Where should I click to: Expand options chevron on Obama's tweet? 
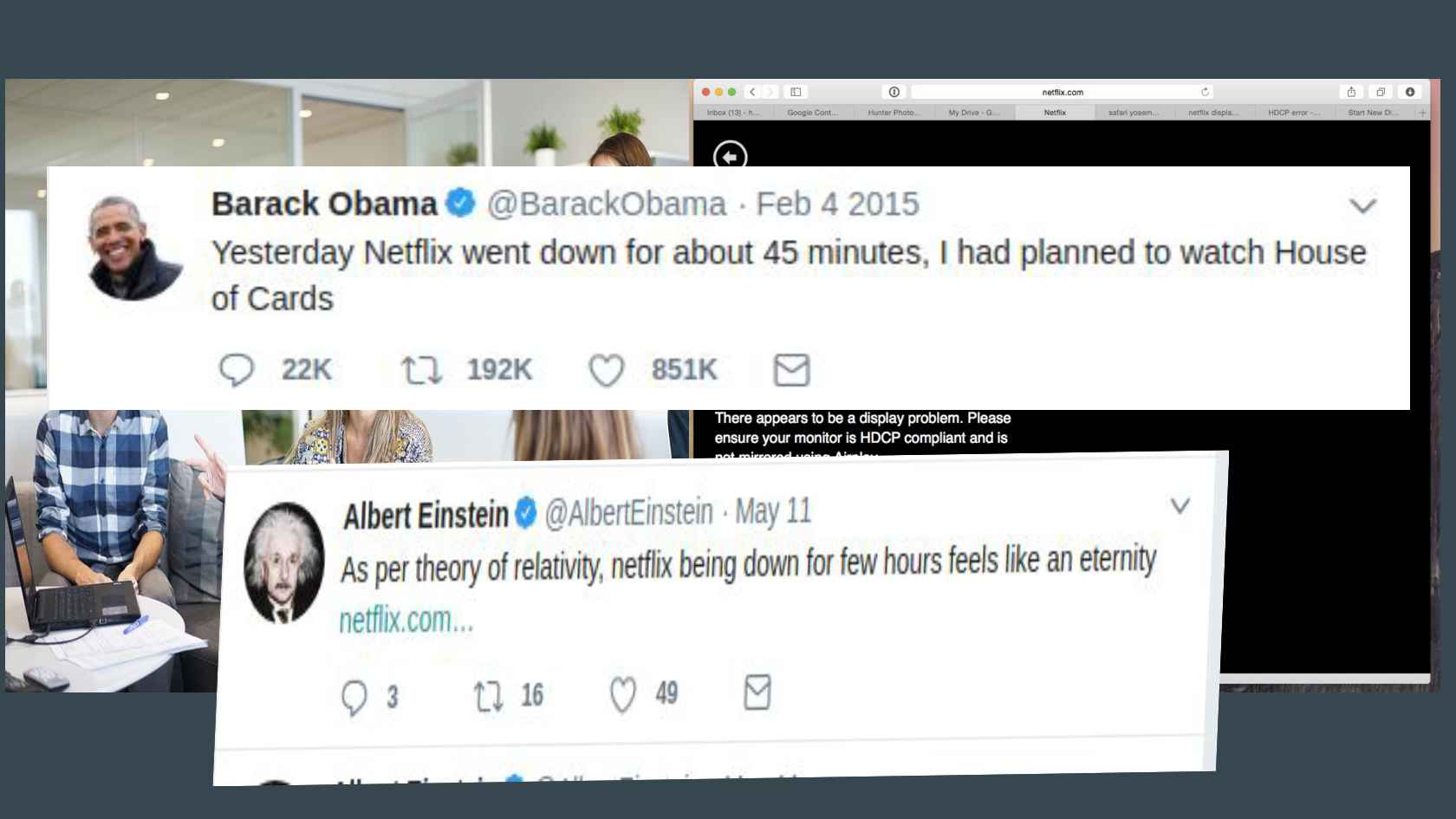1363,205
